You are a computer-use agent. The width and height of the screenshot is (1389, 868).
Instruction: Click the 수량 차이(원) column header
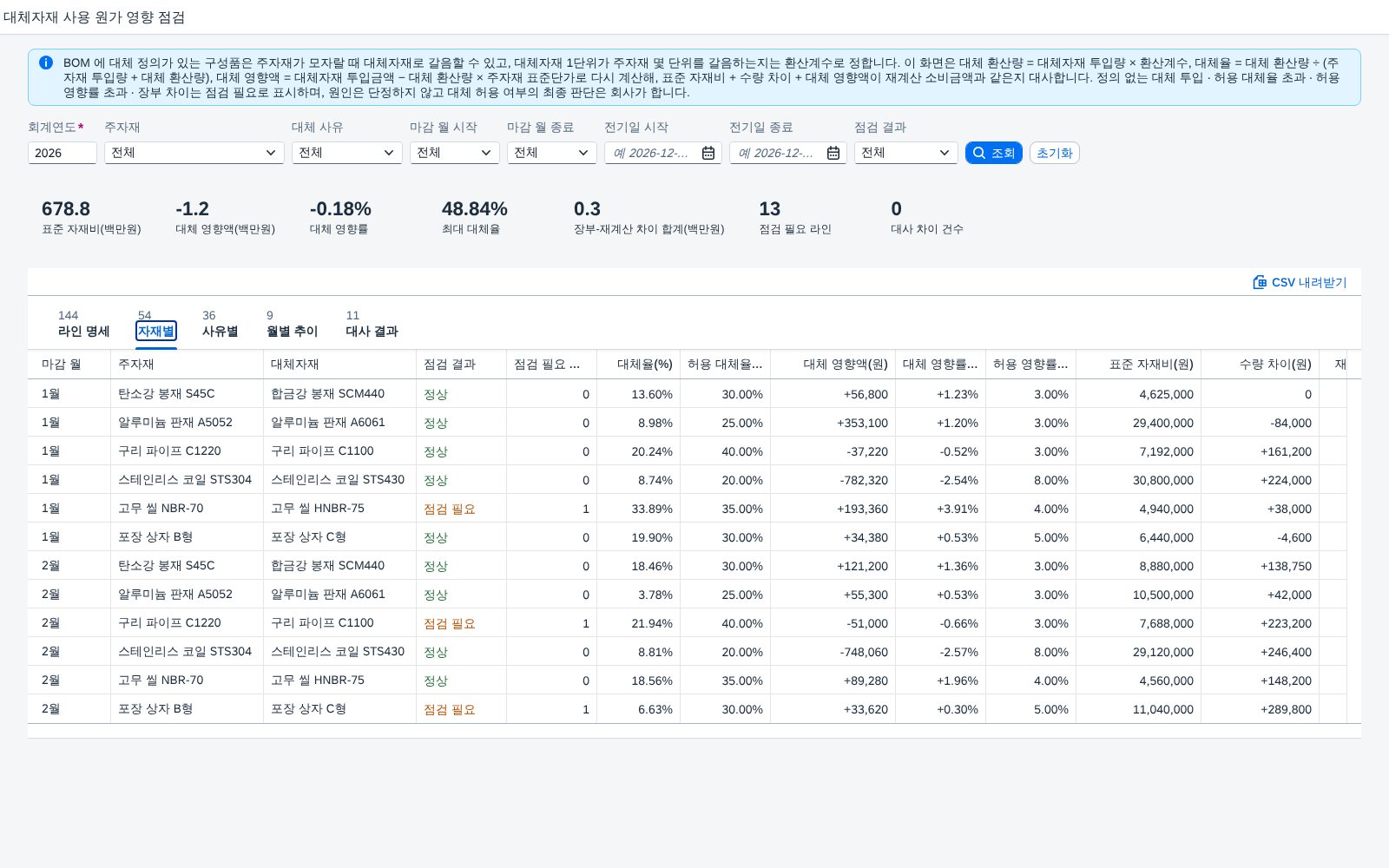click(1261, 365)
